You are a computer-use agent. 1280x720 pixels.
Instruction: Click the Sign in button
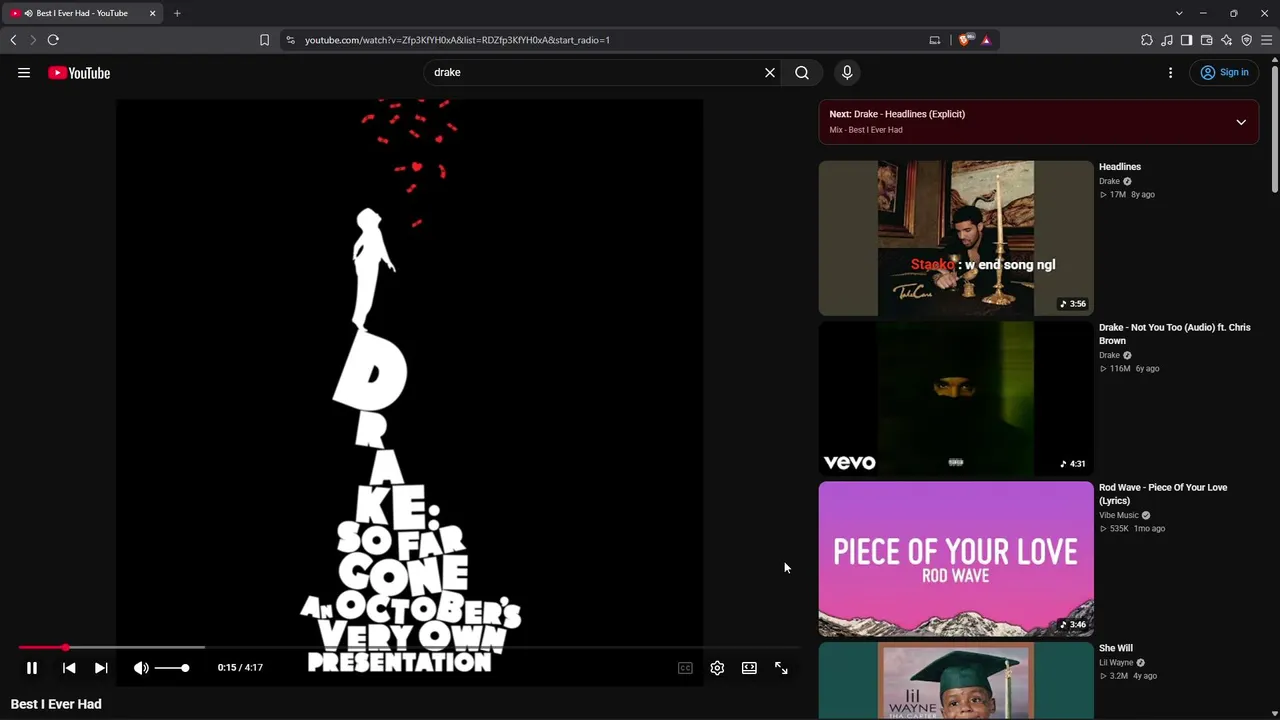(1224, 72)
